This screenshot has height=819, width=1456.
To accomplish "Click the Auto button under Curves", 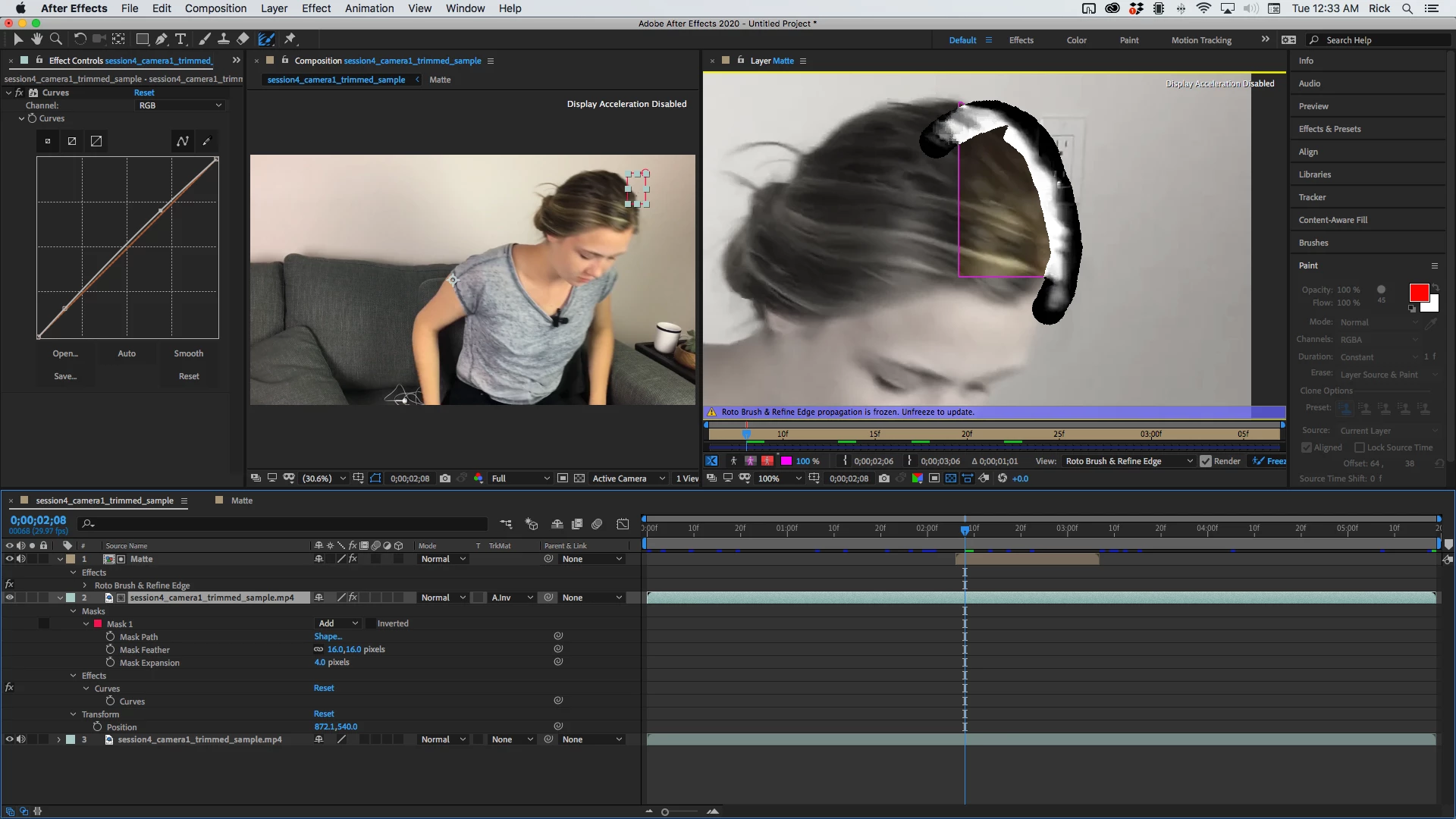I will 127,353.
